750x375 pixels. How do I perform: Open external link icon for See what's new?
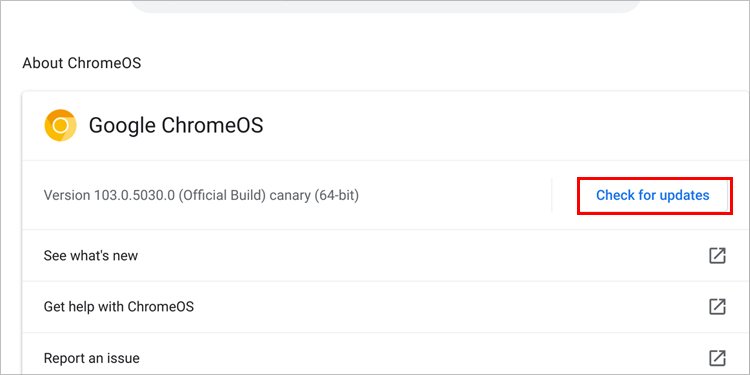point(717,255)
